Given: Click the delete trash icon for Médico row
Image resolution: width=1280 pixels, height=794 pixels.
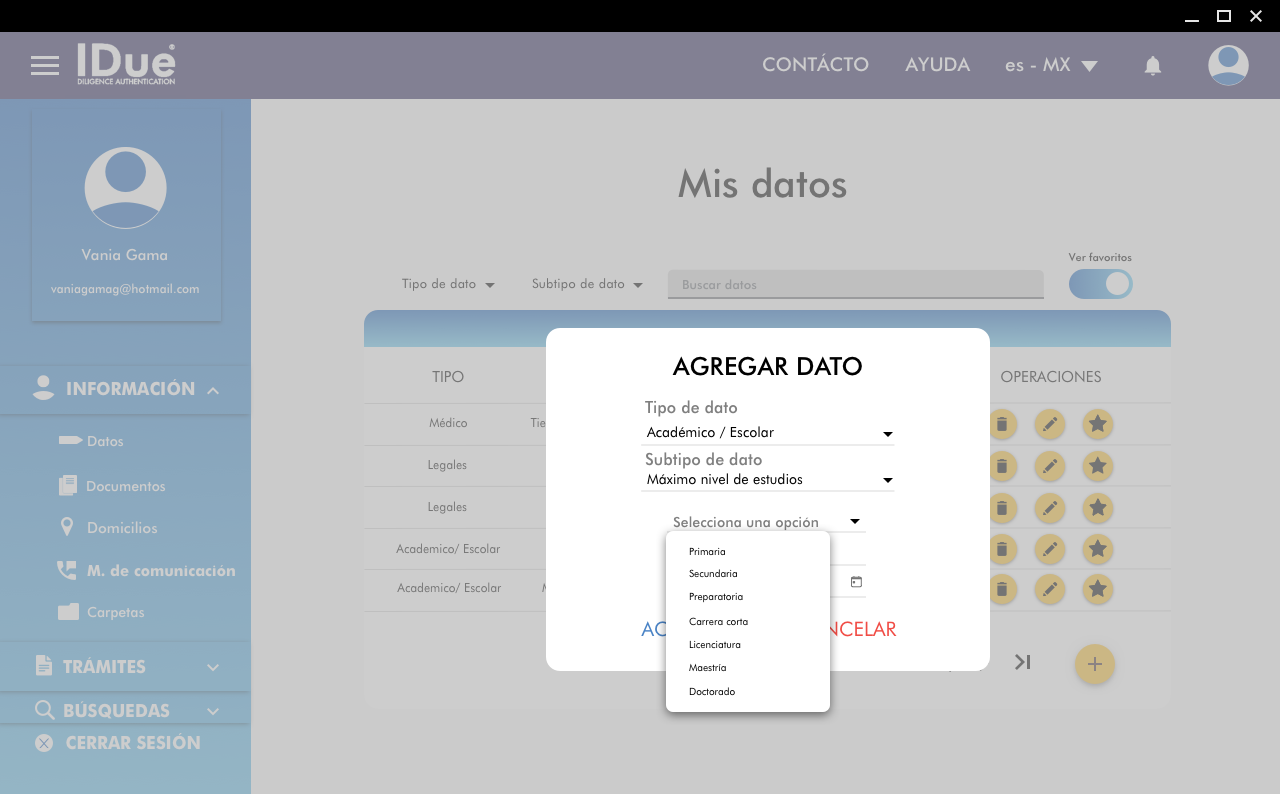Looking at the screenshot, I should pyautogui.click(x=1001, y=424).
